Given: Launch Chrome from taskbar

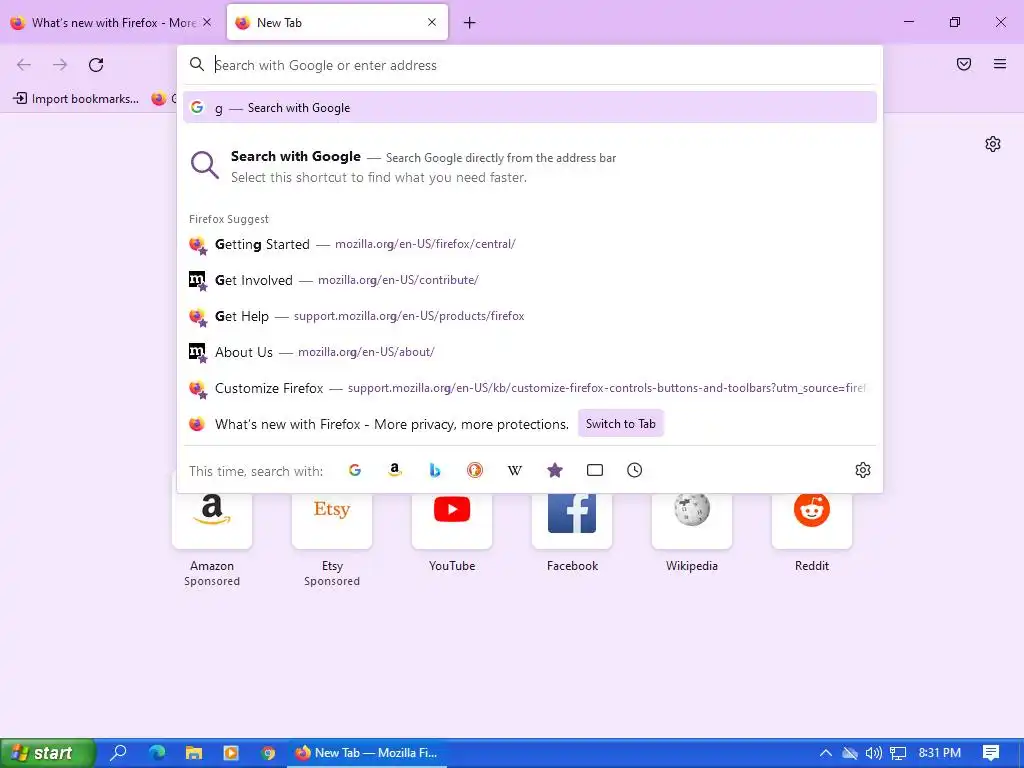Looking at the screenshot, I should (268, 753).
